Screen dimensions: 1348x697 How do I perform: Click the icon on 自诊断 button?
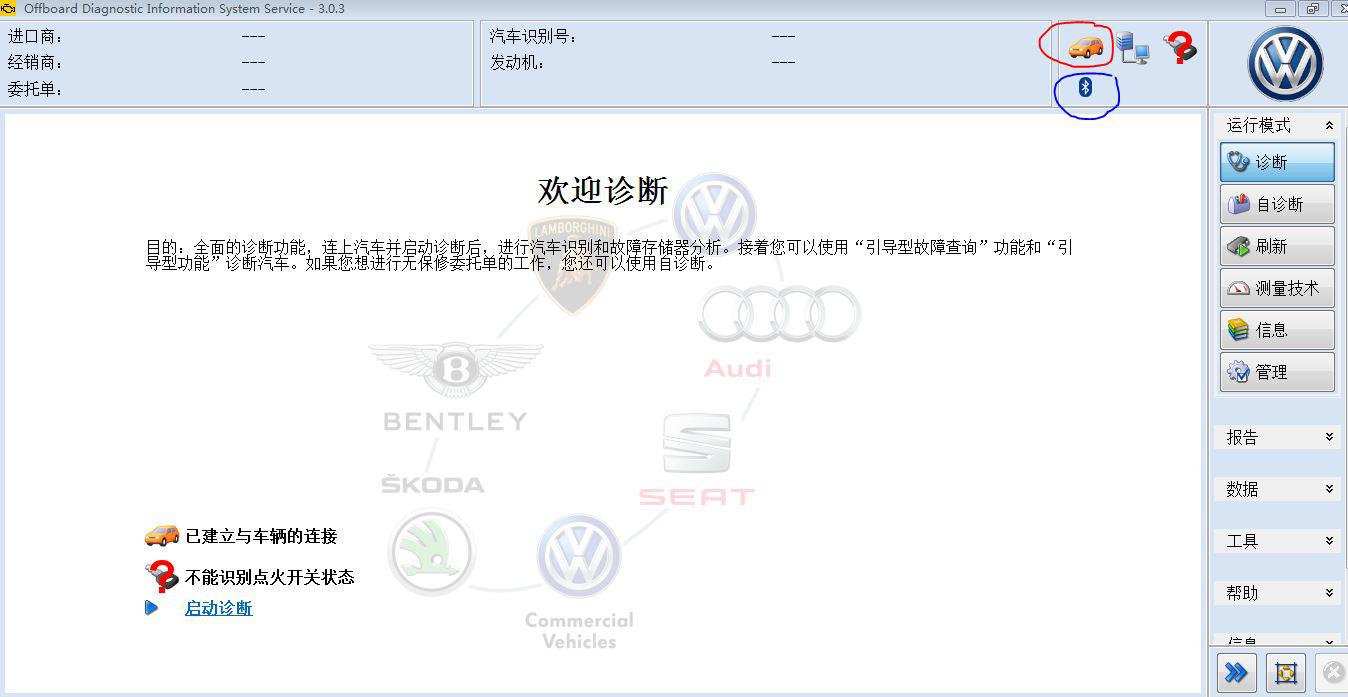pos(1238,204)
